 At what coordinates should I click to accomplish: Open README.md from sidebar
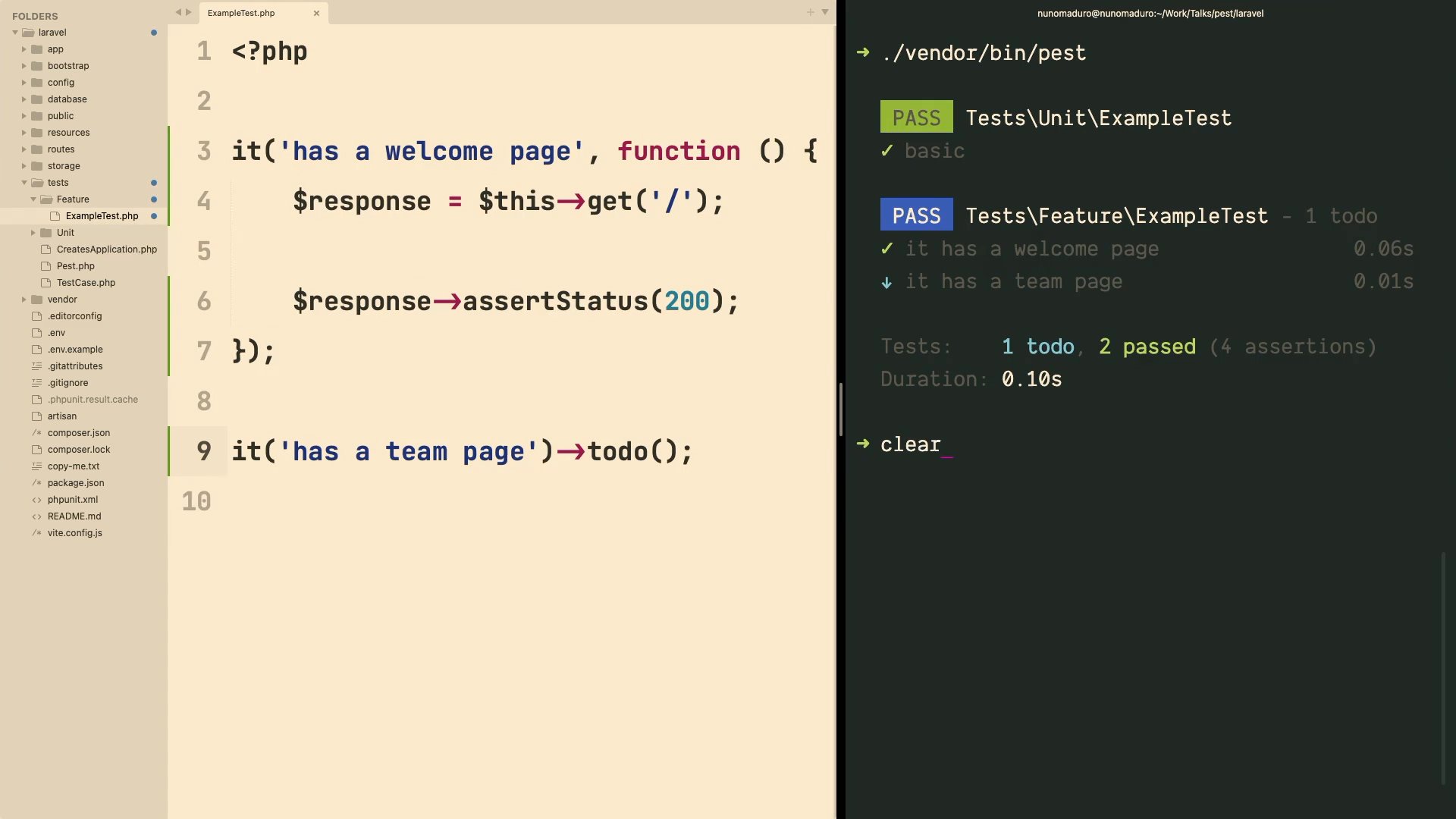pyautogui.click(x=74, y=516)
